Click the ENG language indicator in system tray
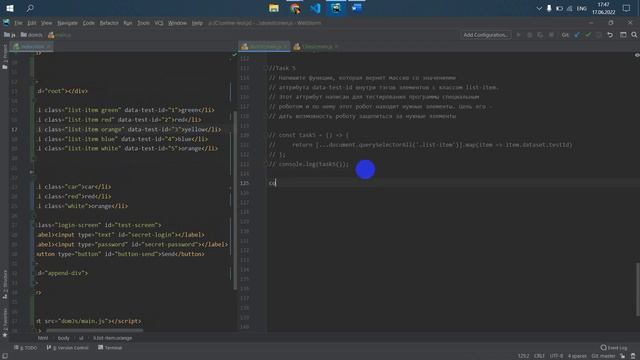Viewport: 640px width, 360px height. [x=582, y=8]
